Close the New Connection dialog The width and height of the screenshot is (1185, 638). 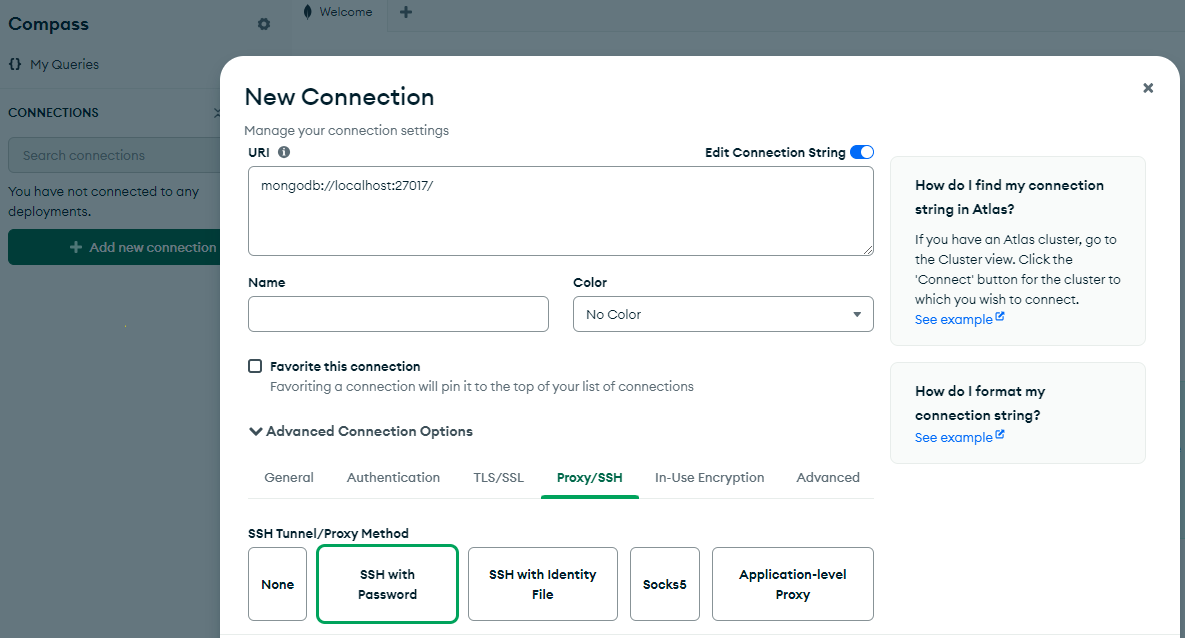point(1148,88)
